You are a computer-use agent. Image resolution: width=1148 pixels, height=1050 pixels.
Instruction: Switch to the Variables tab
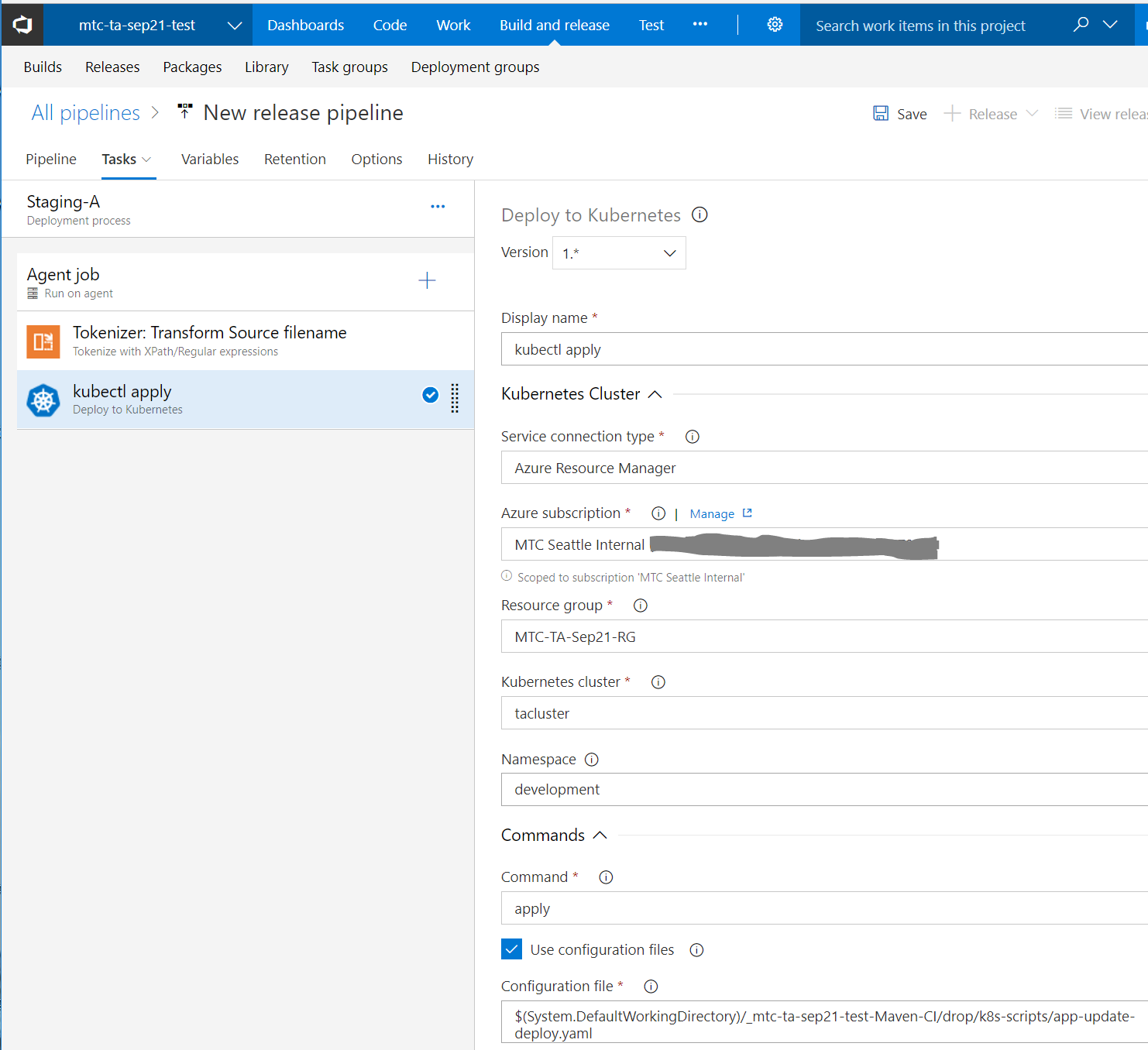point(210,159)
